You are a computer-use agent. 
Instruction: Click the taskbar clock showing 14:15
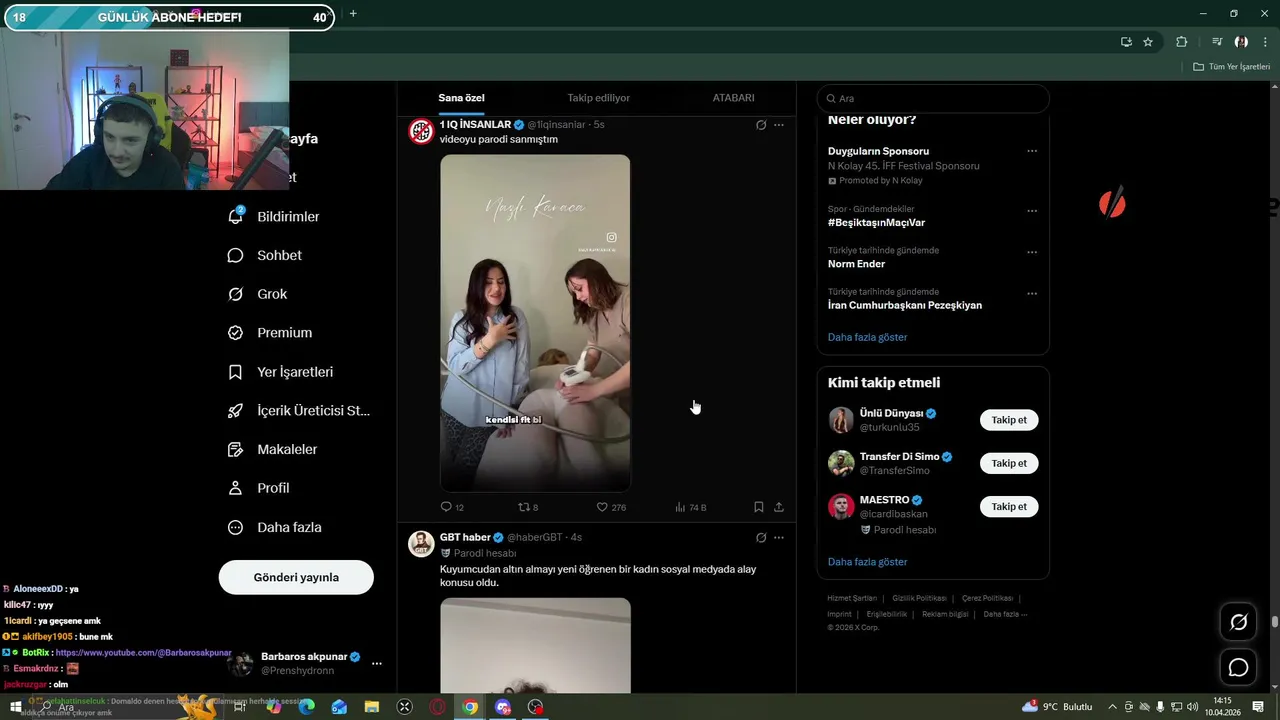click(1222, 707)
